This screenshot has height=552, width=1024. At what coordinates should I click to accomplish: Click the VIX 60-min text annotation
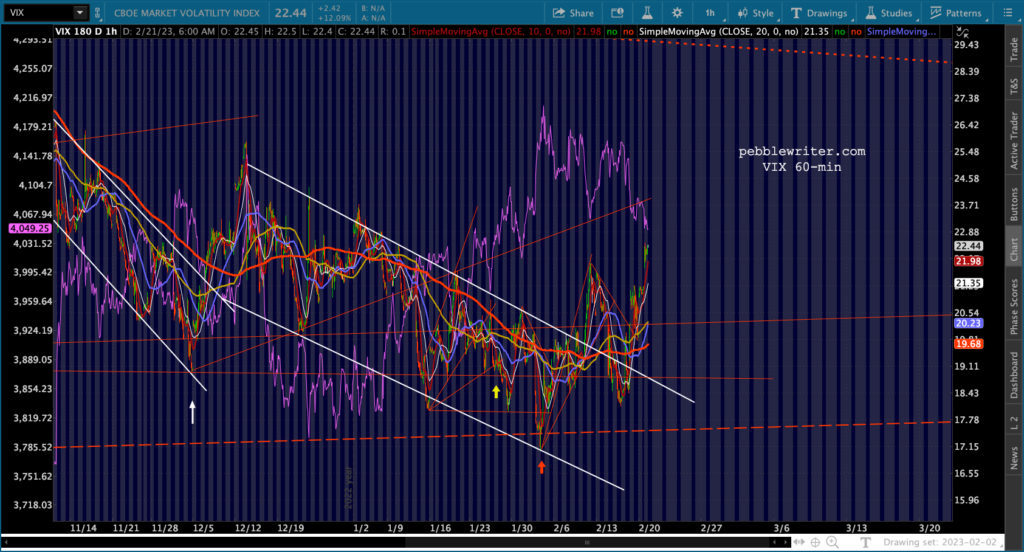pyautogui.click(x=802, y=167)
